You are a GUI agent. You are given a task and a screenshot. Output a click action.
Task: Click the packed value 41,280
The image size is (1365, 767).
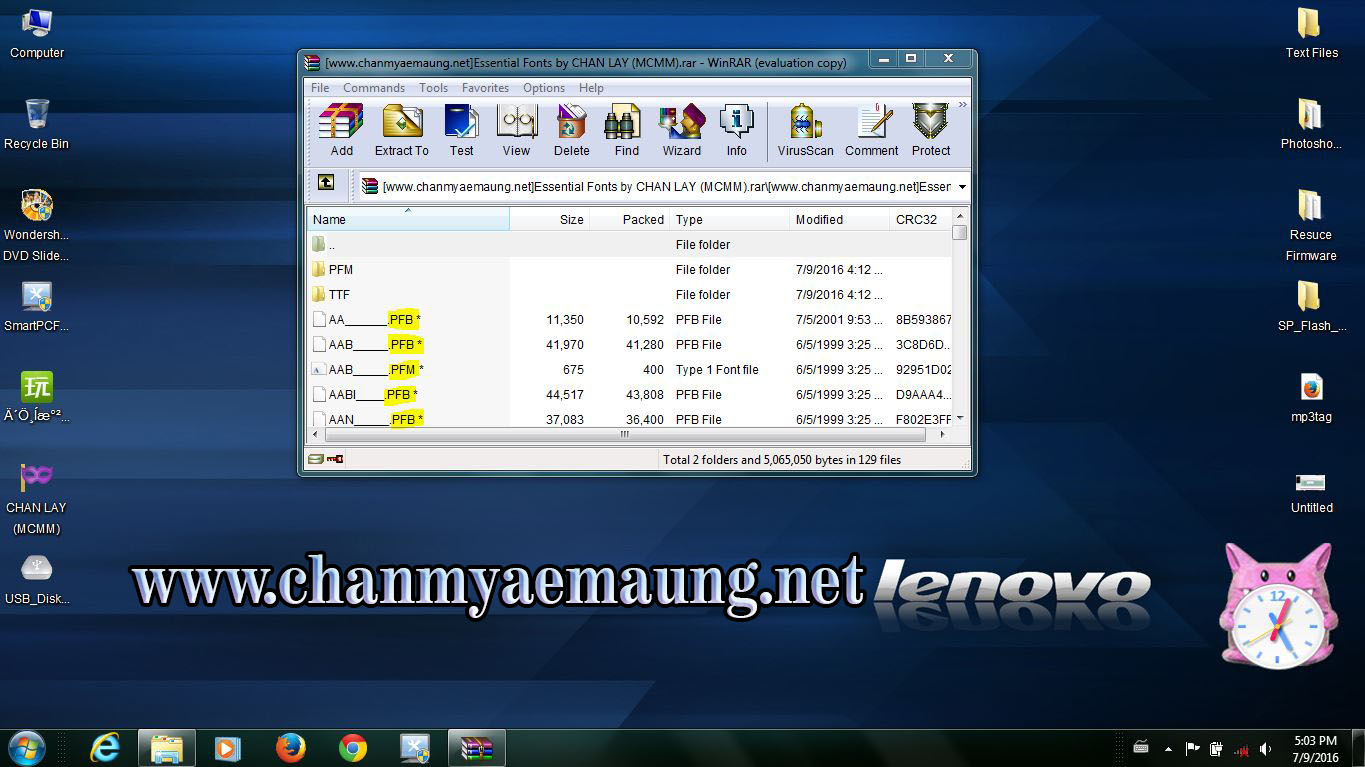click(x=644, y=345)
